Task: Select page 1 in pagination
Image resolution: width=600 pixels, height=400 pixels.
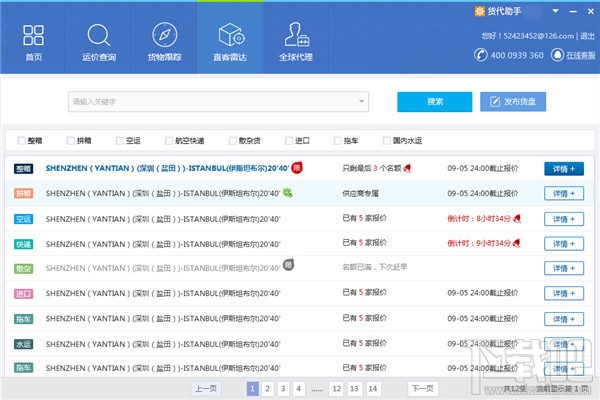Action: tap(252, 389)
